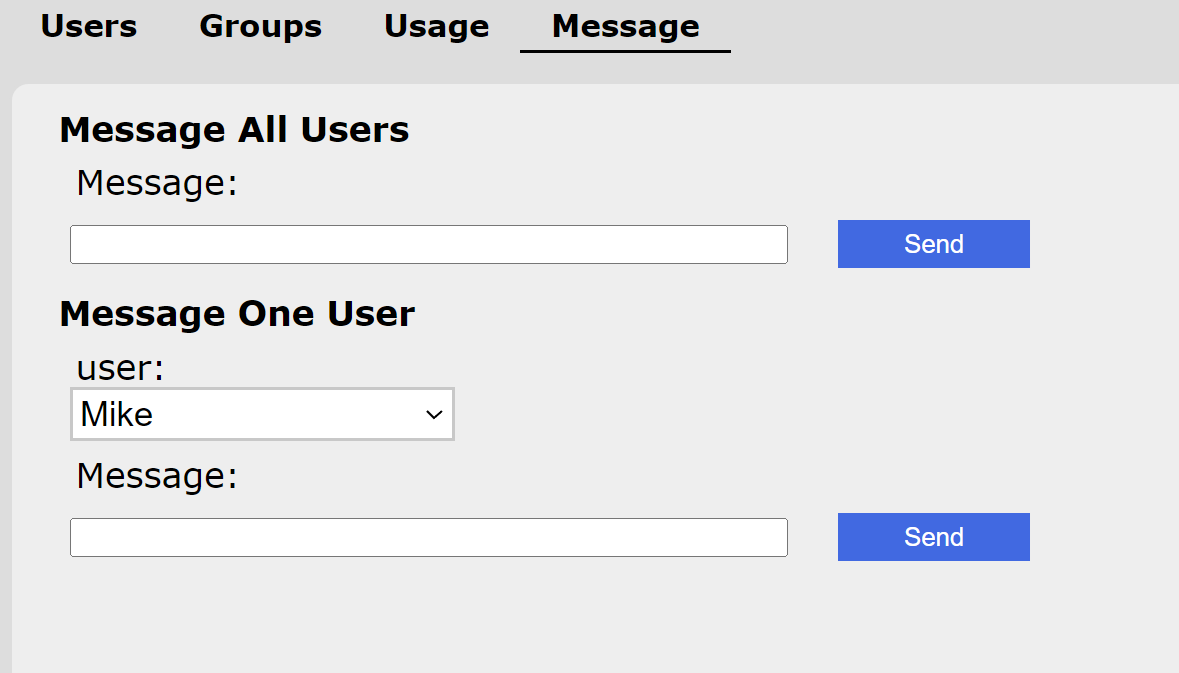Image resolution: width=1179 pixels, height=673 pixels.
Task: Click the underline beneath the Message tab
Action: pos(625,50)
